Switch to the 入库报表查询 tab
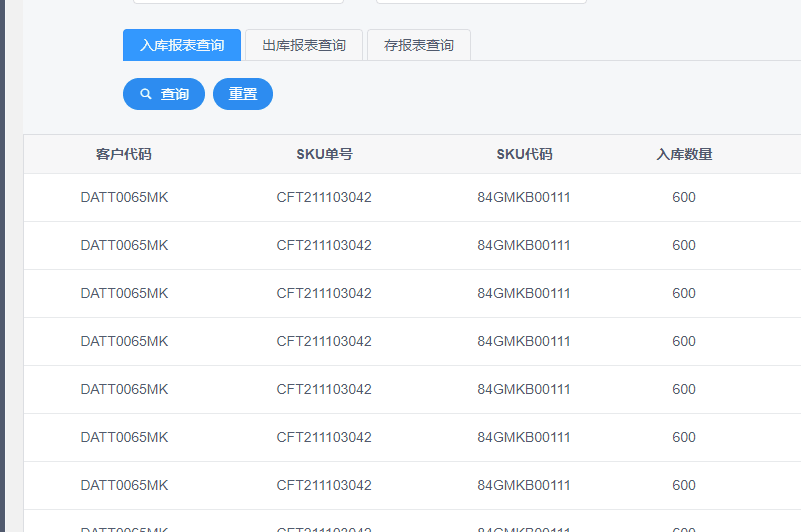 pos(182,45)
